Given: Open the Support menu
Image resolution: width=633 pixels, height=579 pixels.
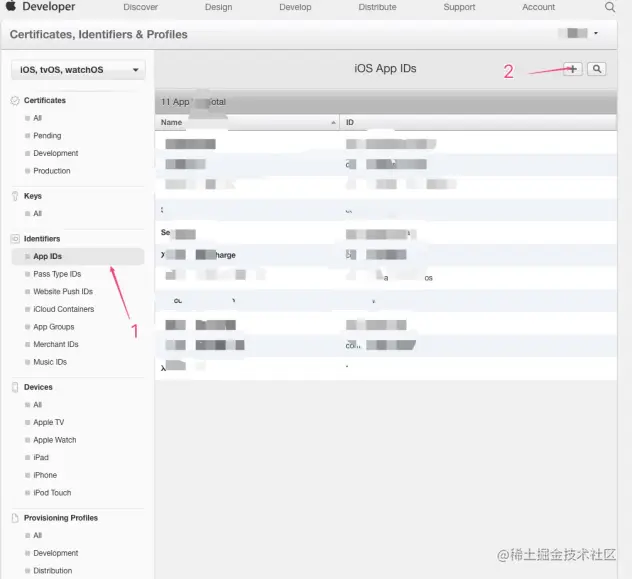Looking at the screenshot, I should [x=459, y=7].
